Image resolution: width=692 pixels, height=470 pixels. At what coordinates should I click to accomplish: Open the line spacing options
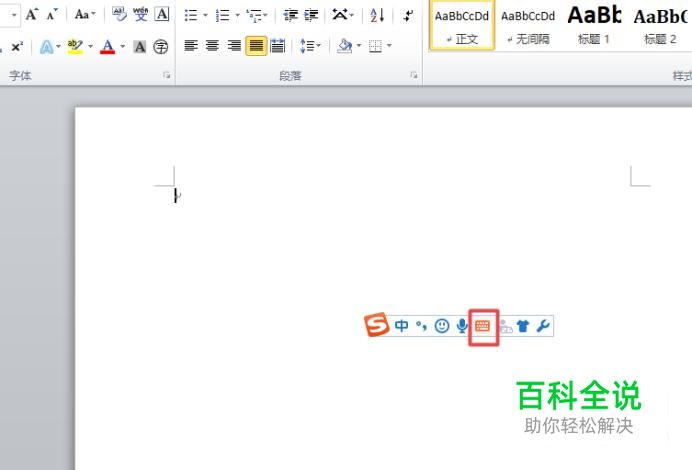(x=310, y=46)
